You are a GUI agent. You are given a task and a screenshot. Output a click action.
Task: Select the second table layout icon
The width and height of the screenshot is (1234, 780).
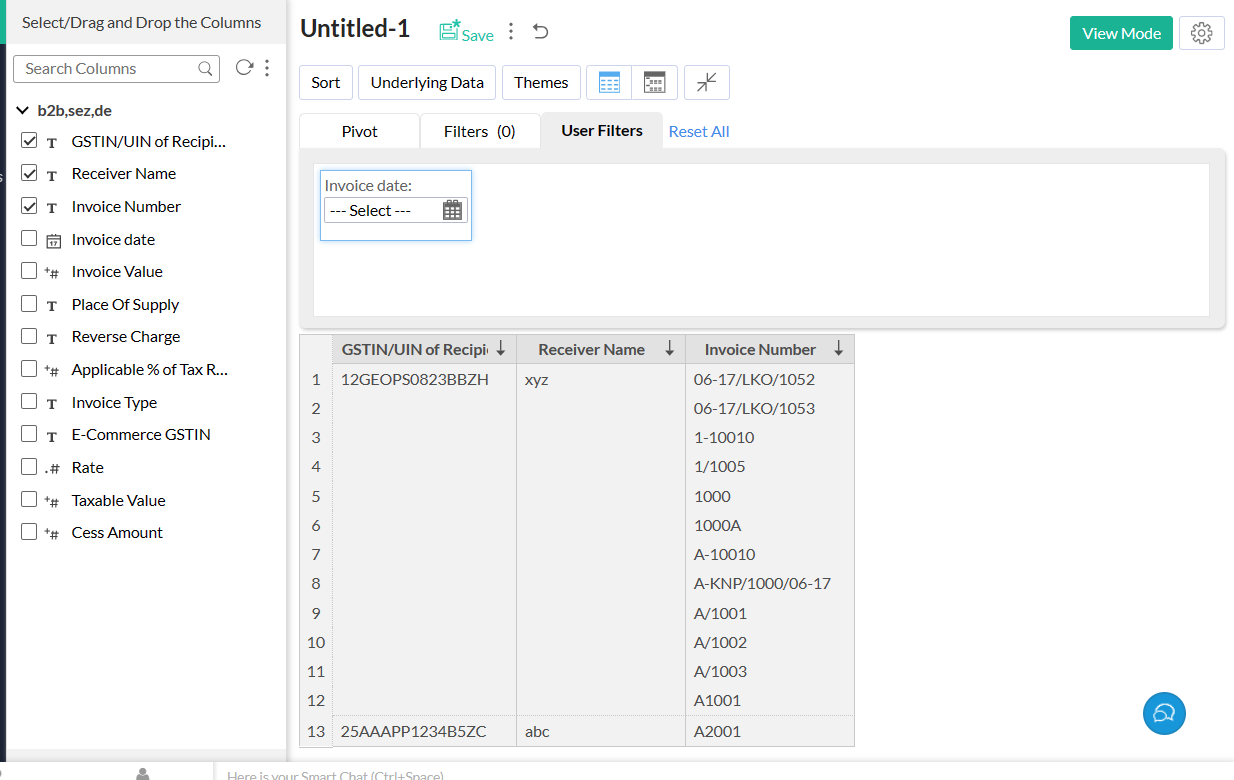click(655, 83)
